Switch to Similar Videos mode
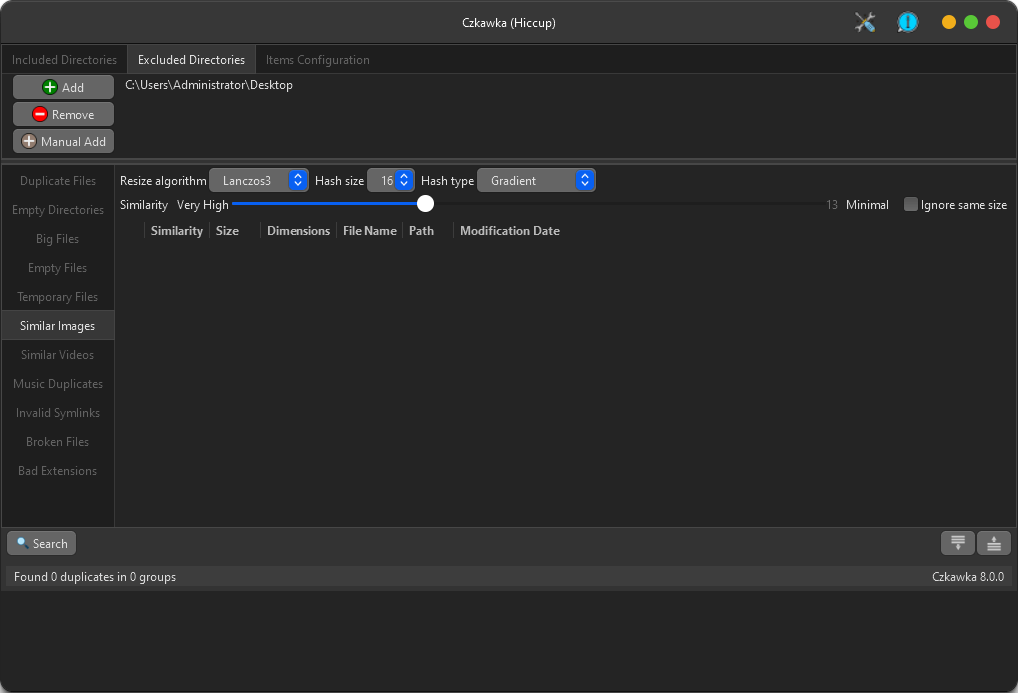The image size is (1018, 693). tap(57, 354)
